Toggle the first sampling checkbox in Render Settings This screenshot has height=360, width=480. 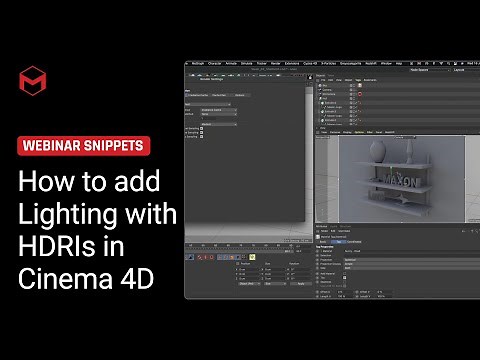tap(202, 128)
